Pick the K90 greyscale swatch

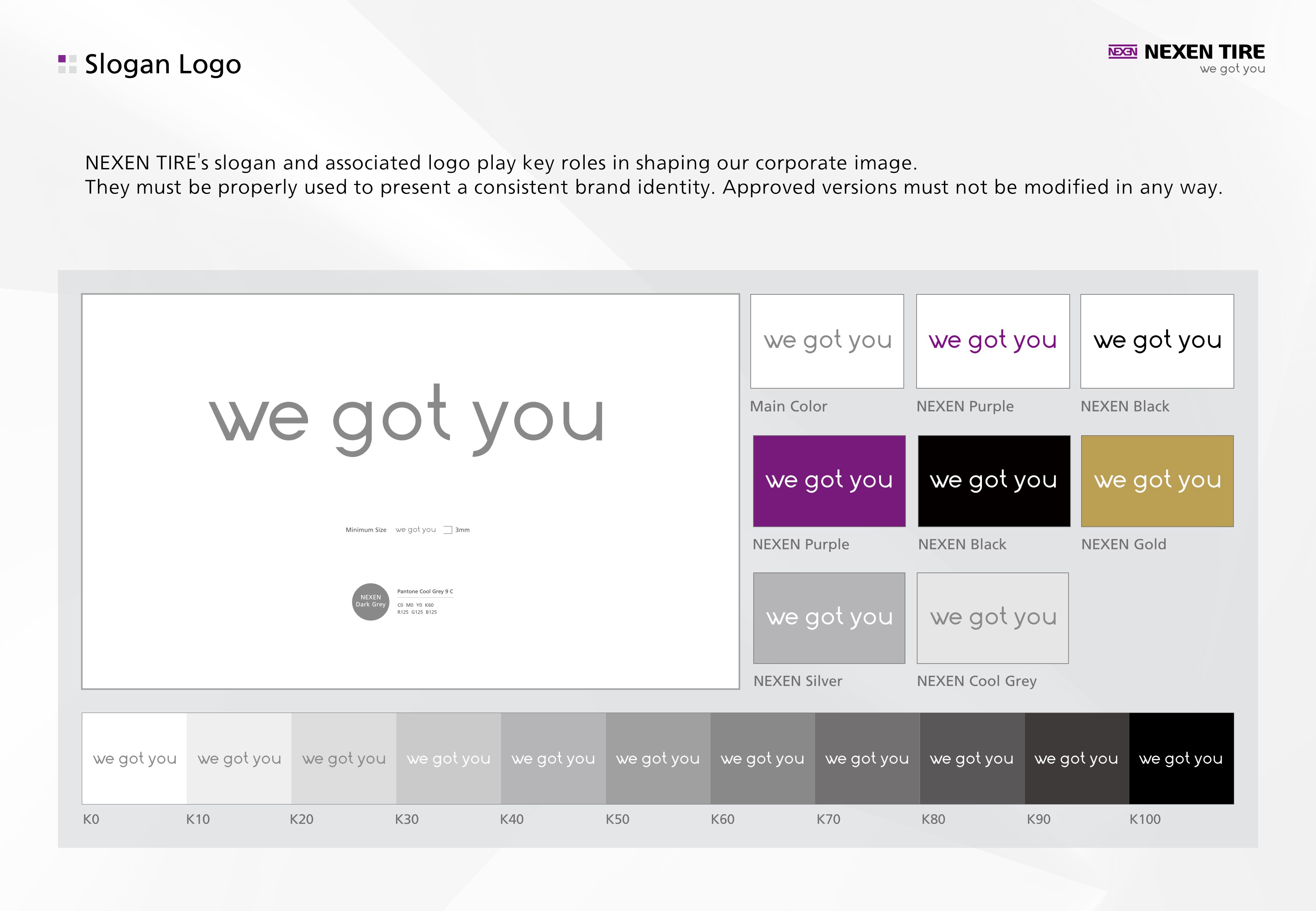pyautogui.click(x=1077, y=759)
